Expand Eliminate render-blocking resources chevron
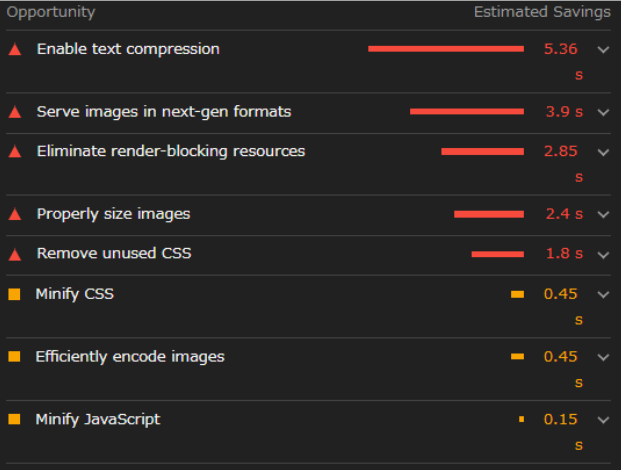The width and height of the screenshot is (621, 470). click(x=603, y=152)
